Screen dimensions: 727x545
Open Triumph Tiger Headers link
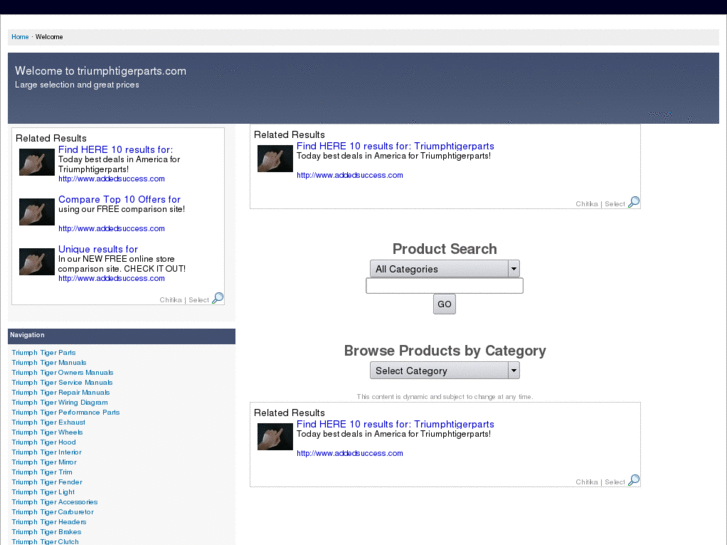(x=49, y=522)
